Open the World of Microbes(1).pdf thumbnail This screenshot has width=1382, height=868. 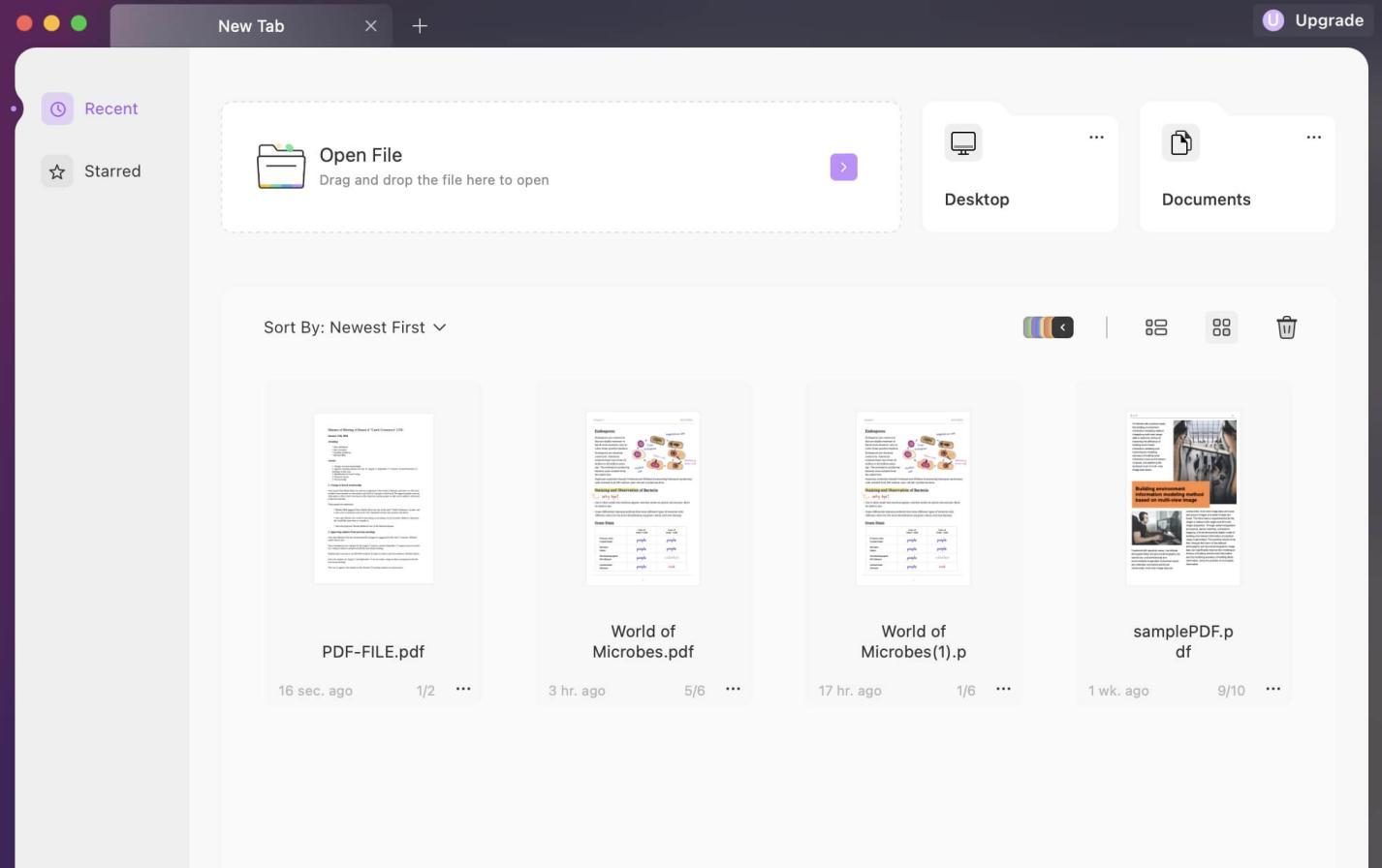coord(913,498)
